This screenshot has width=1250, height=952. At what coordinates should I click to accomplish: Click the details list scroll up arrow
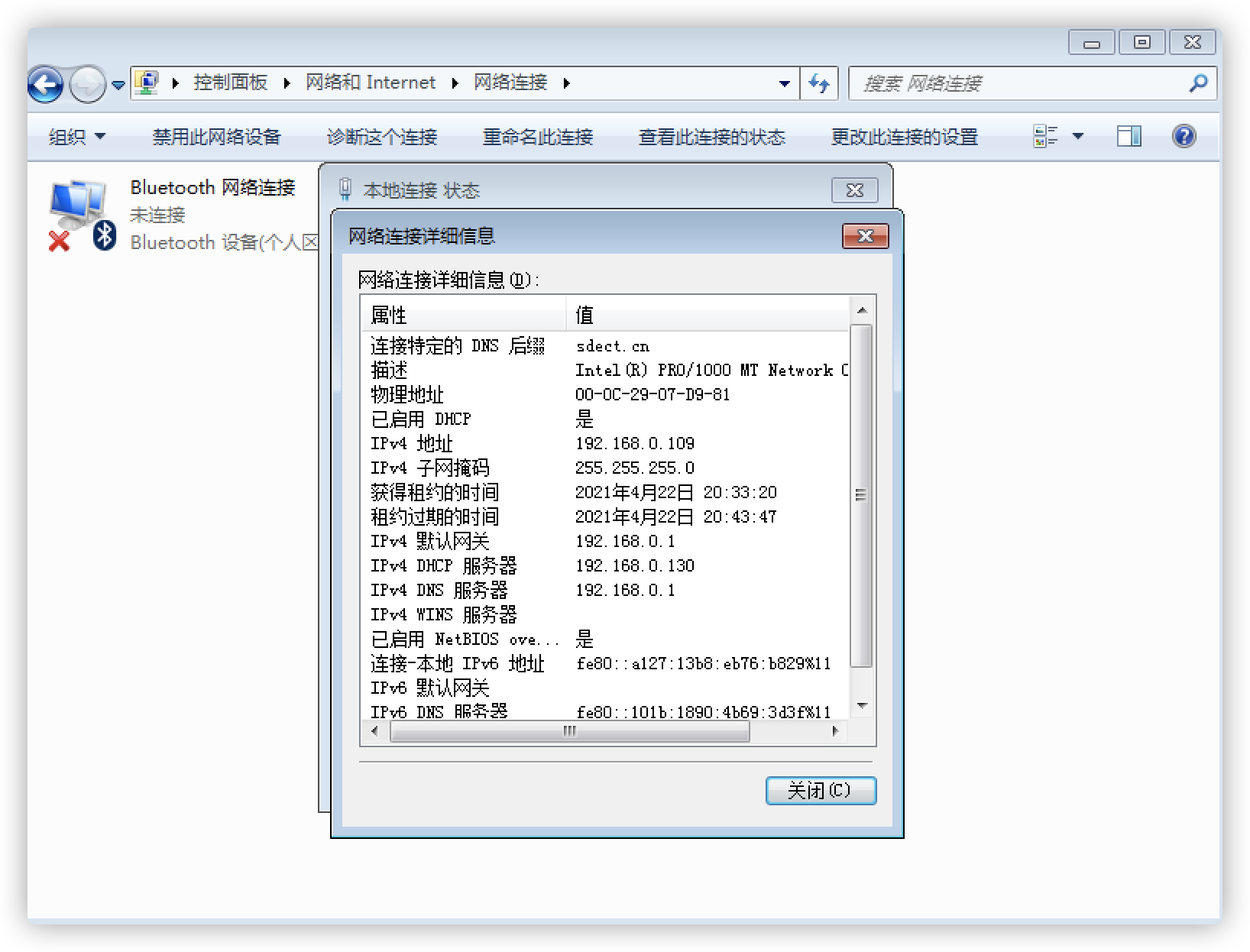862,310
